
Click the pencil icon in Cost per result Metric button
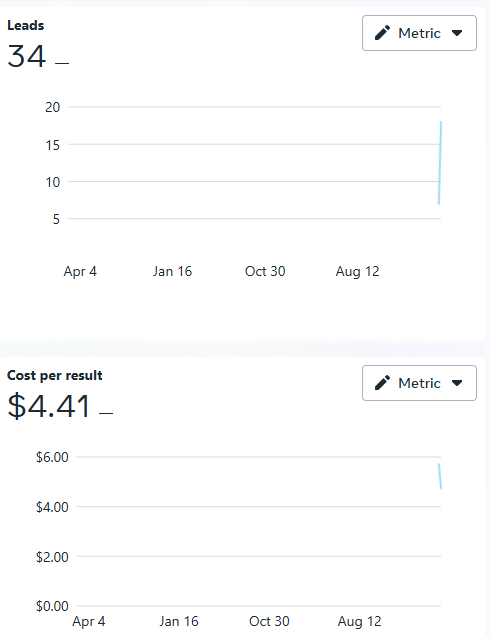tap(382, 383)
